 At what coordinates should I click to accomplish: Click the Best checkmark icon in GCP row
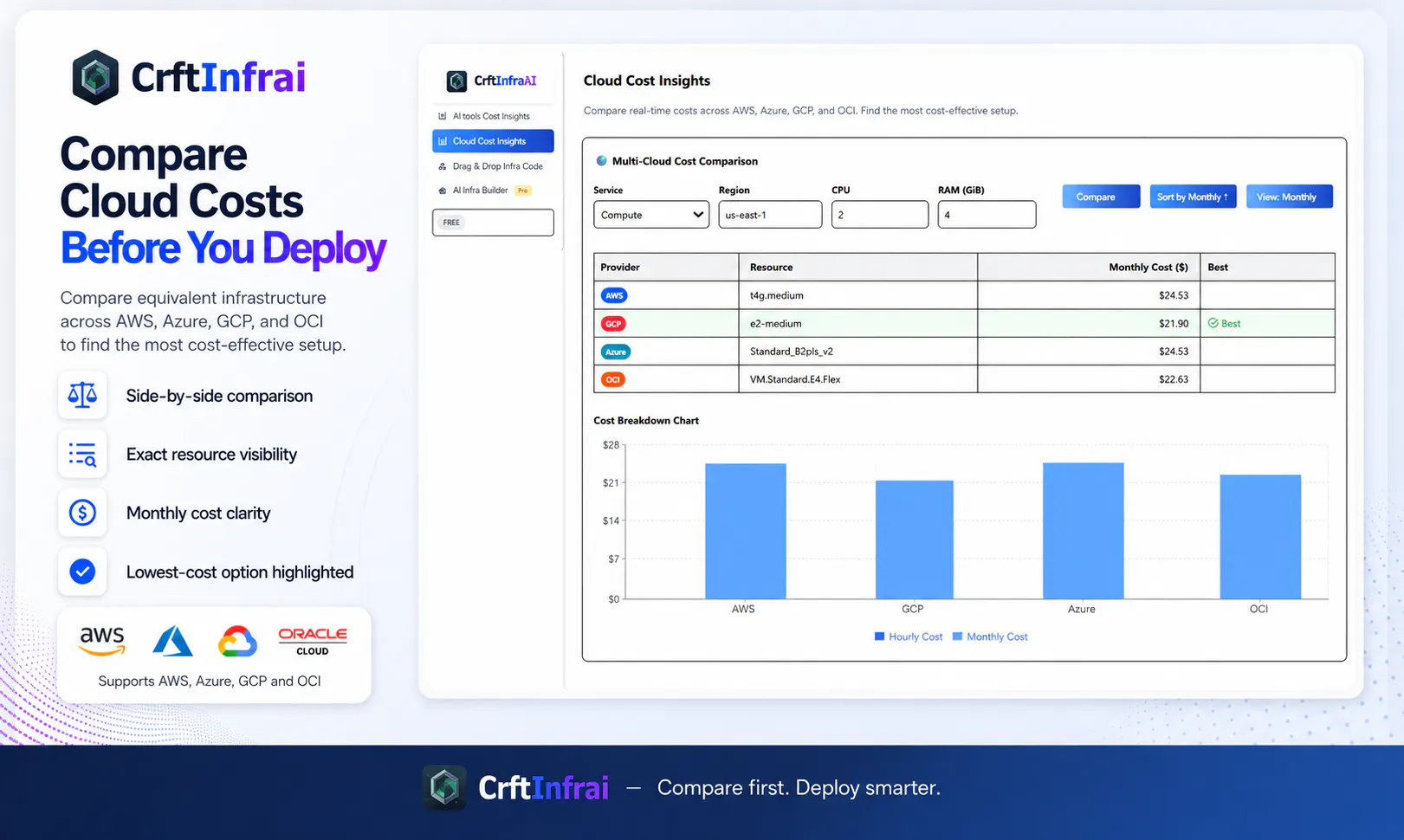click(1213, 323)
